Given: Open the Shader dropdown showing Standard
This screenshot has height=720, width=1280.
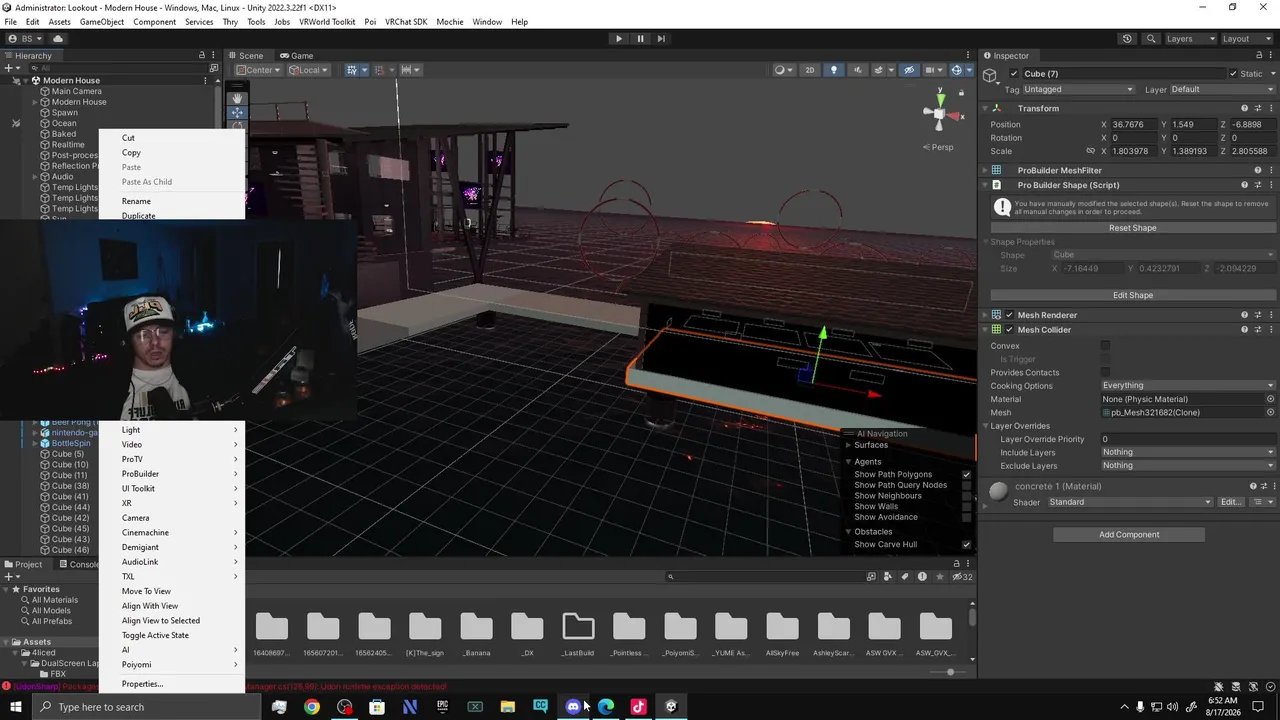Looking at the screenshot, I should [x=1130, y=502].
